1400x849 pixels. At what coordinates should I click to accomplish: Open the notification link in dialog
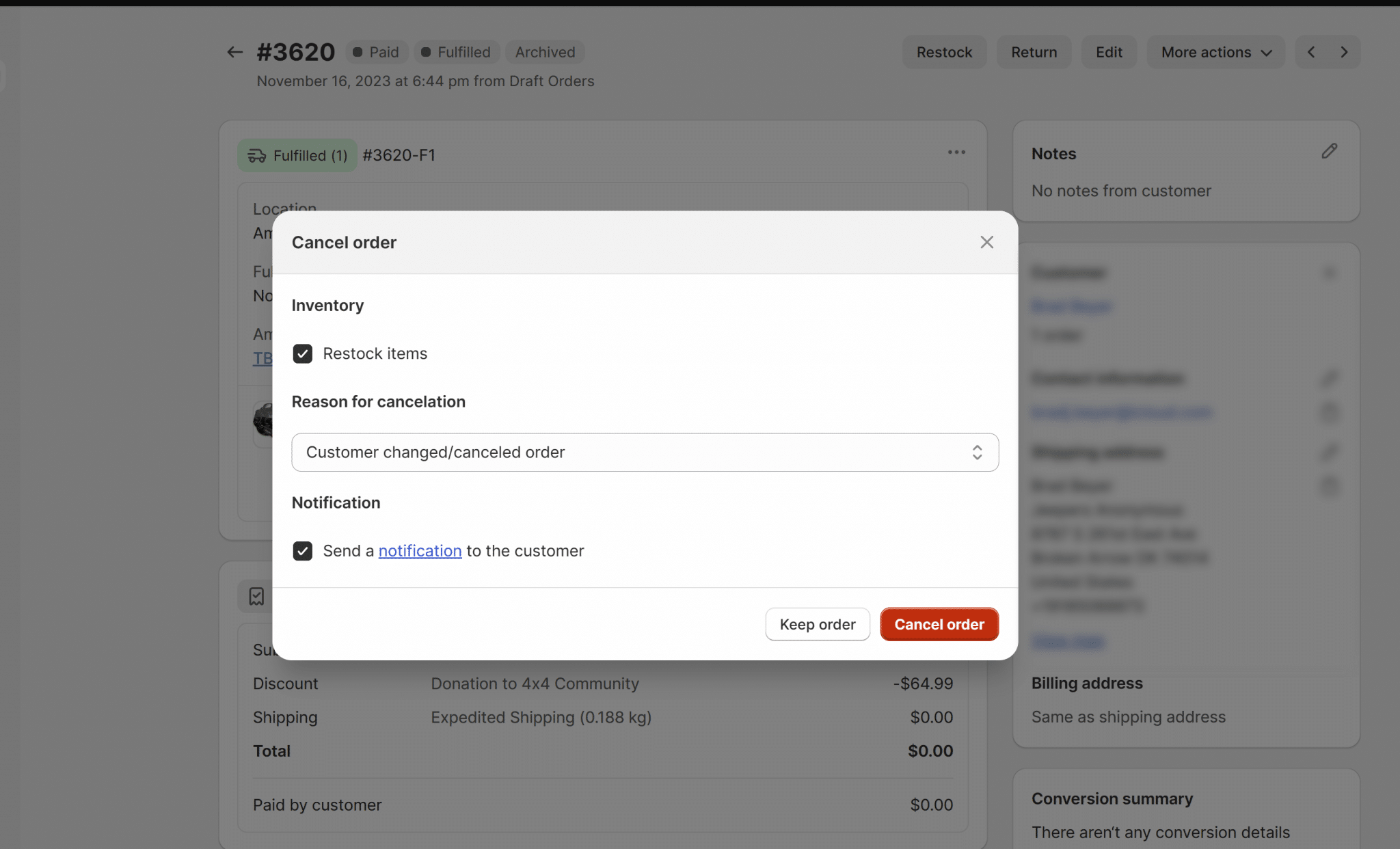pos(420,551)
